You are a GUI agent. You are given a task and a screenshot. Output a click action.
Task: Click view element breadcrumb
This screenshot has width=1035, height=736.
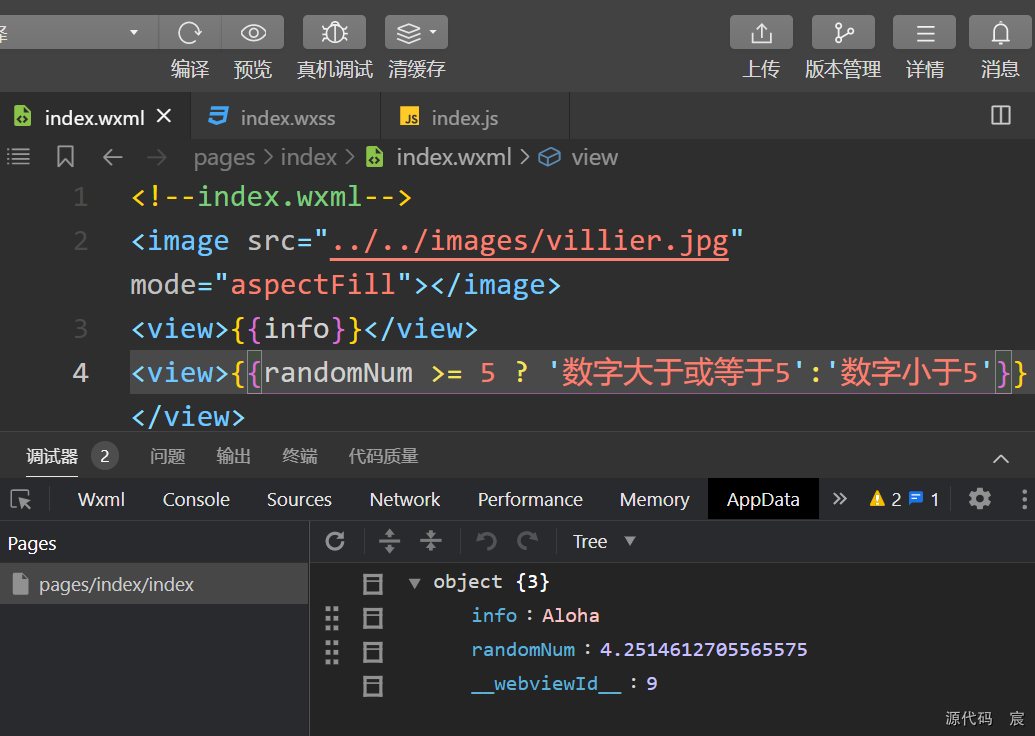[594, 157]
